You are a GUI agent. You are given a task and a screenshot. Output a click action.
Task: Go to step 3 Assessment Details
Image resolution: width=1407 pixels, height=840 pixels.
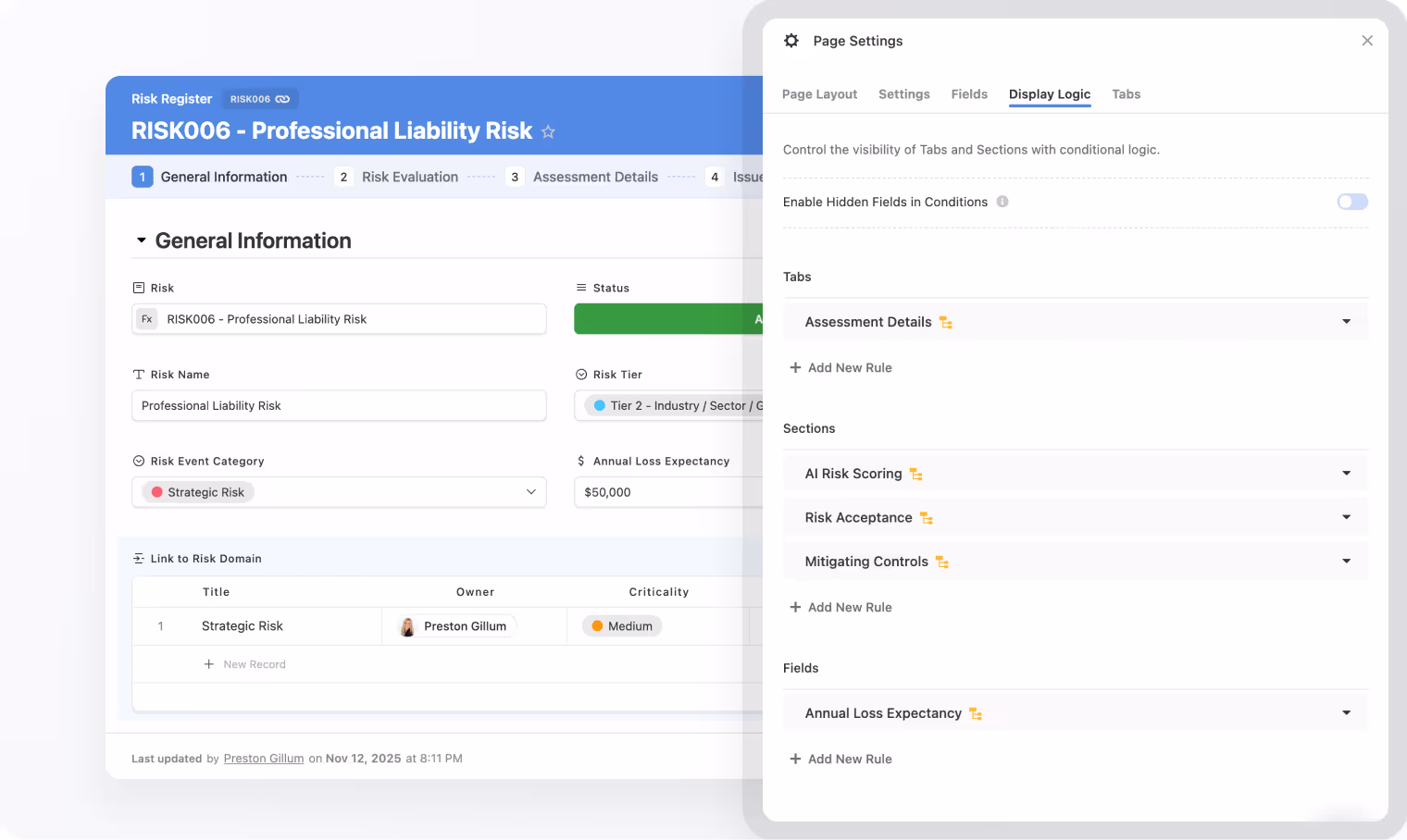point(582,177)
